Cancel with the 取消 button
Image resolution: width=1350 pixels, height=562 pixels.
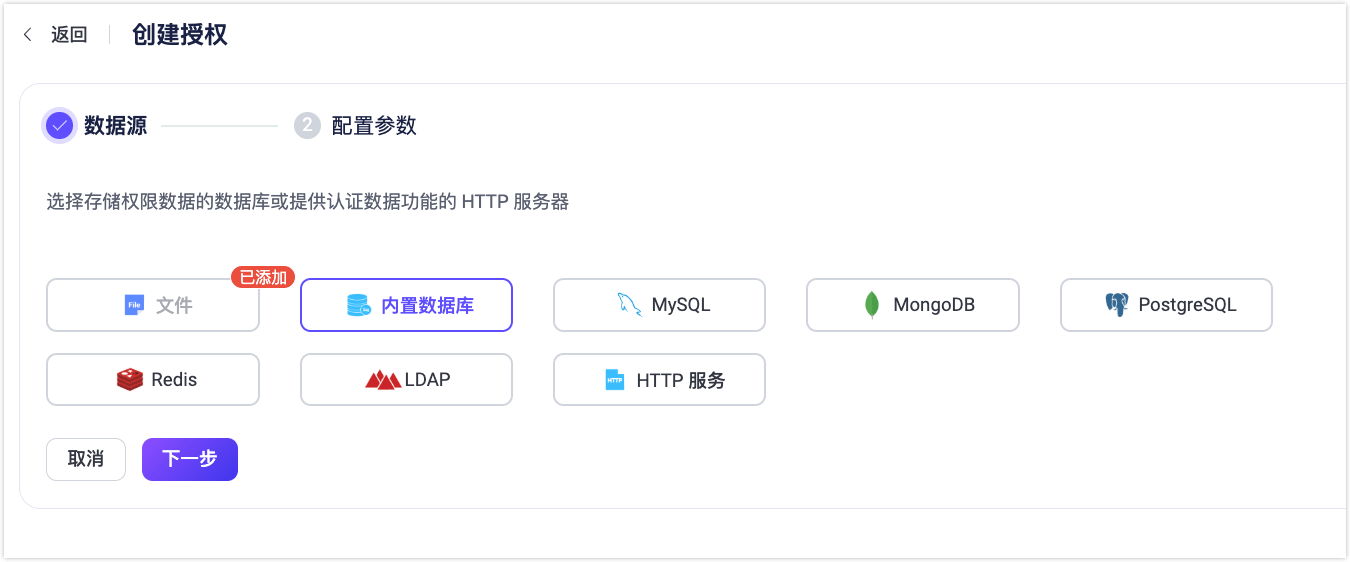pos(86,460)
